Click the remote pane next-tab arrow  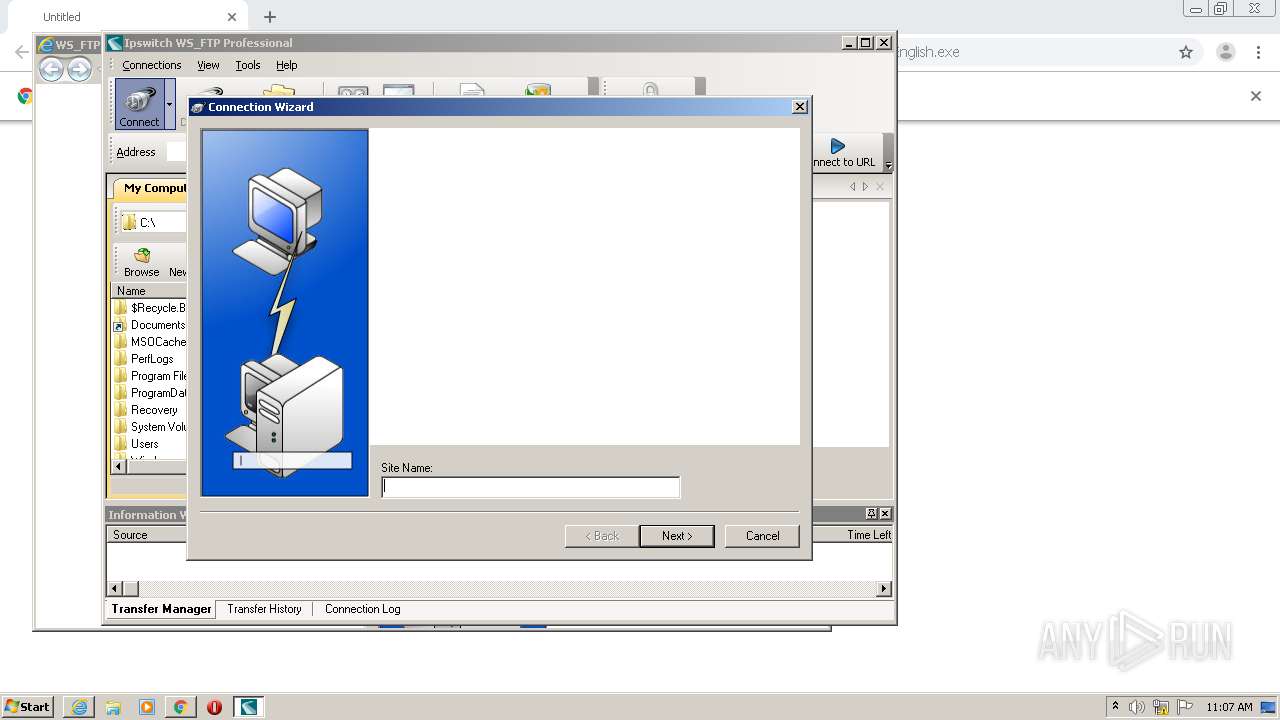pyautogui.click(x=865, y=187)
